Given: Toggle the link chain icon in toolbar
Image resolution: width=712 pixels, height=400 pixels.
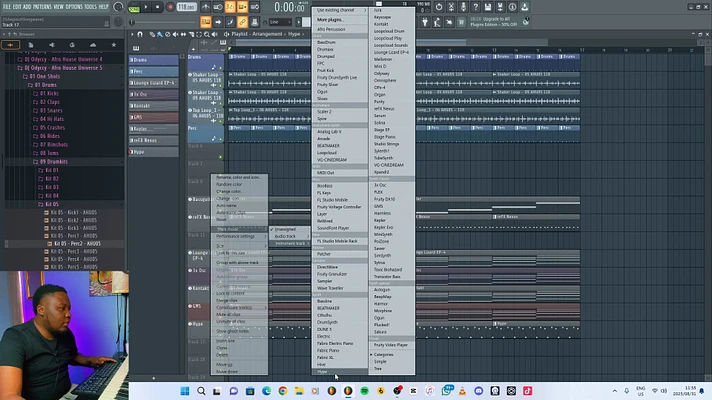Looking at the screenshot, I should coord(242,22).
